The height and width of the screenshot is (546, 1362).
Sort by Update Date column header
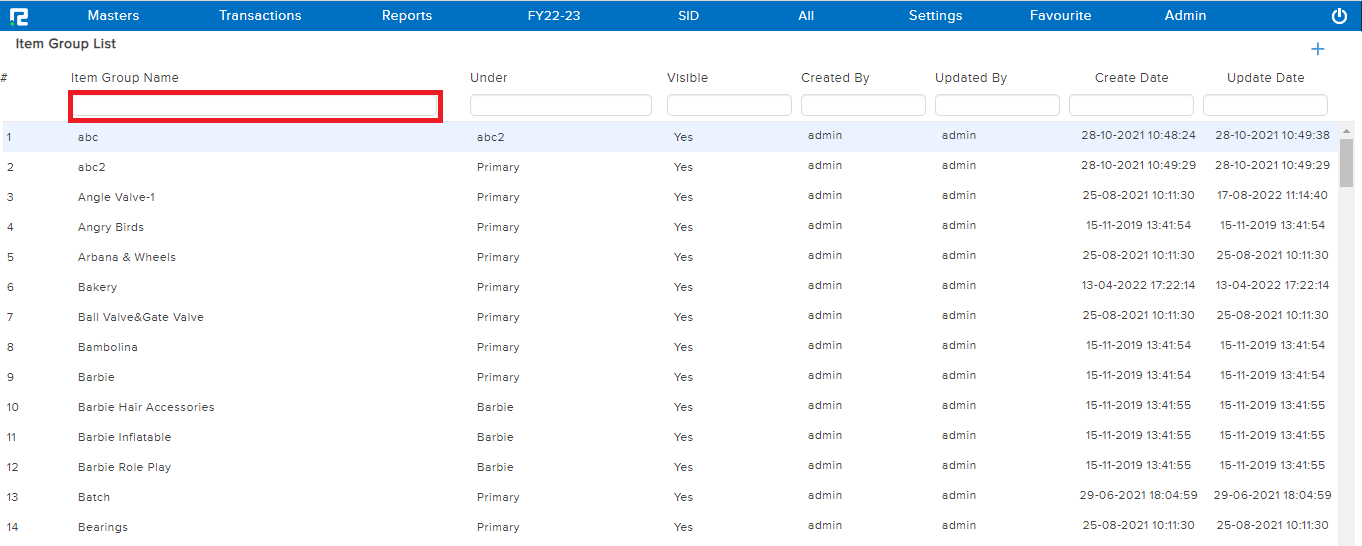[1265, 78]
